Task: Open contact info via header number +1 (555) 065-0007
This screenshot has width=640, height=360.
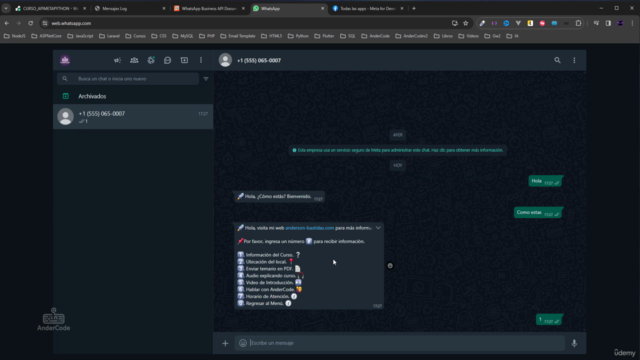Action: click(259, 60)
